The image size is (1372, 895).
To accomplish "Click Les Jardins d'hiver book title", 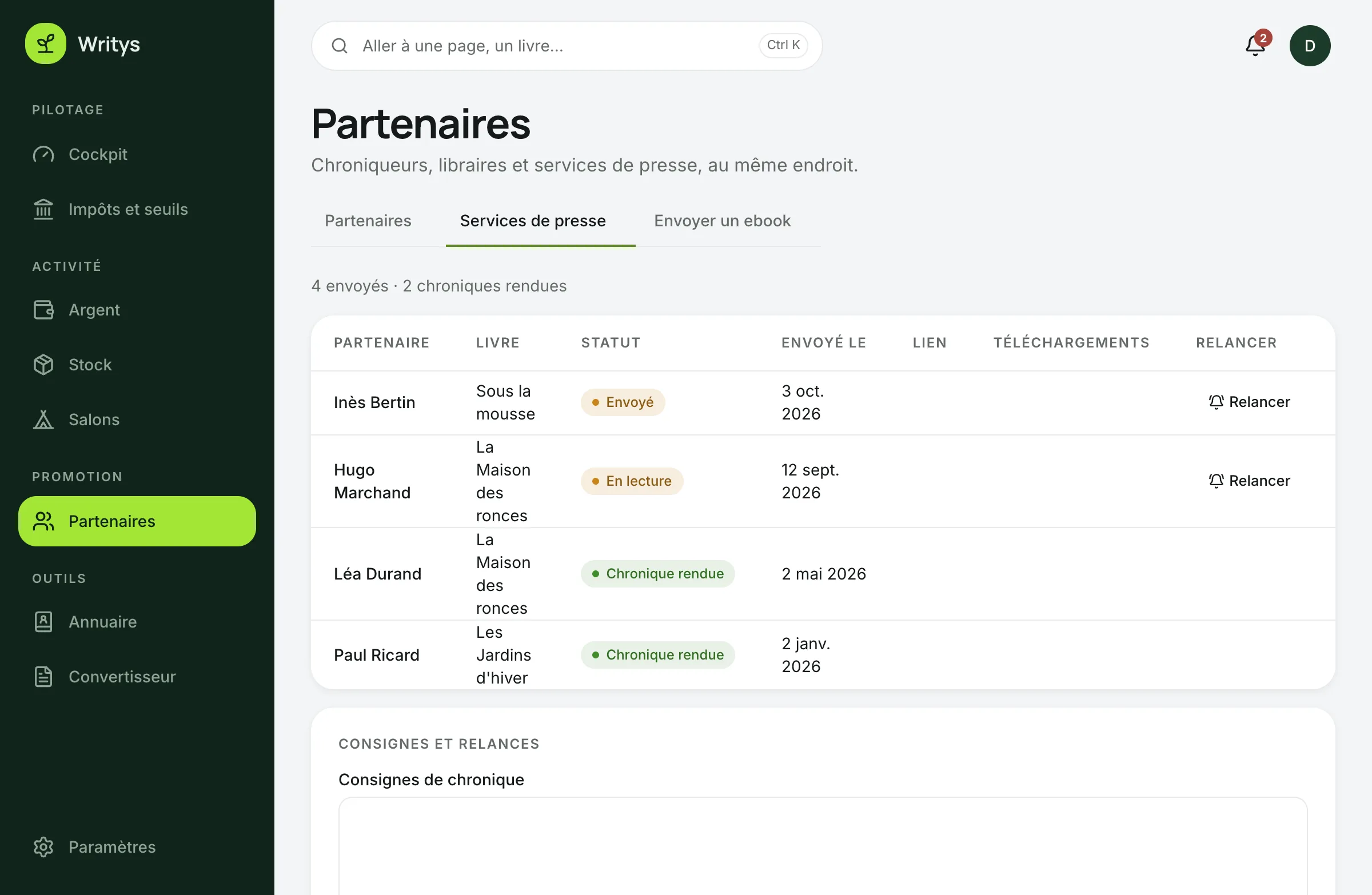I will tap(503, 656).
